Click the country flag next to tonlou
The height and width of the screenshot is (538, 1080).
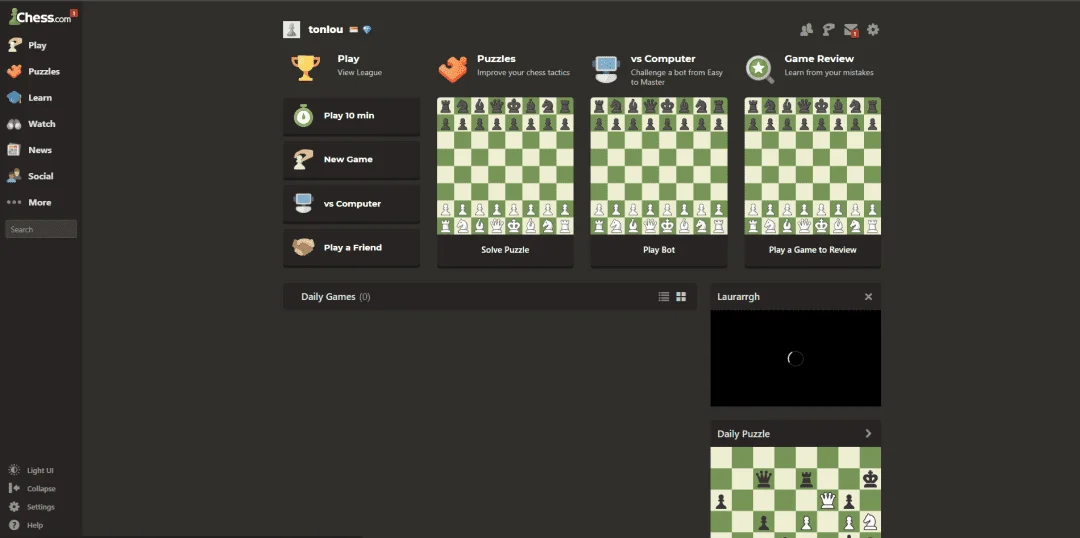(x=353, y=30)
